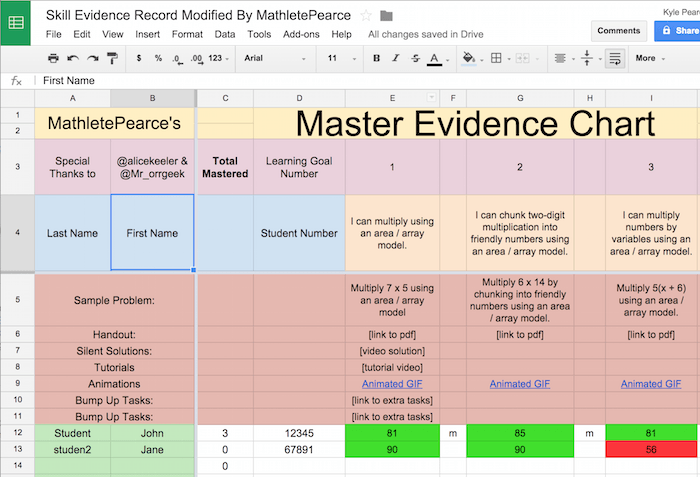Star this spreadsheet document
The width and height of the screenshot is (700, 477).
click(x=366, y=15)
